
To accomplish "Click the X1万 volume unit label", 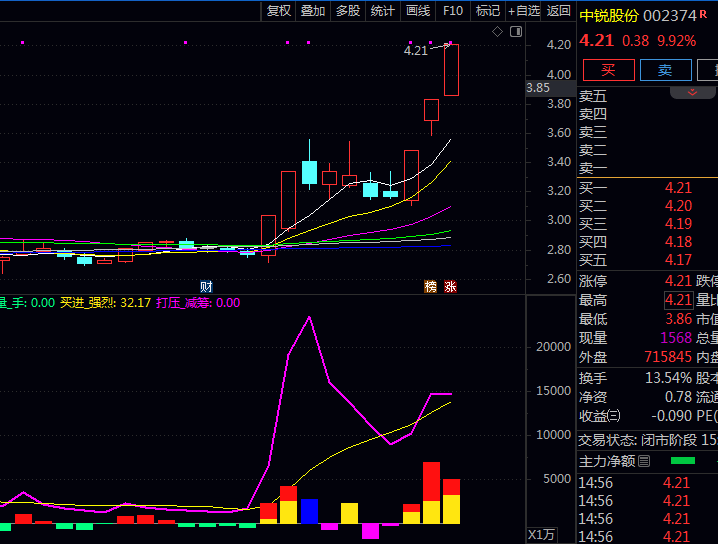I will (542, 534).
